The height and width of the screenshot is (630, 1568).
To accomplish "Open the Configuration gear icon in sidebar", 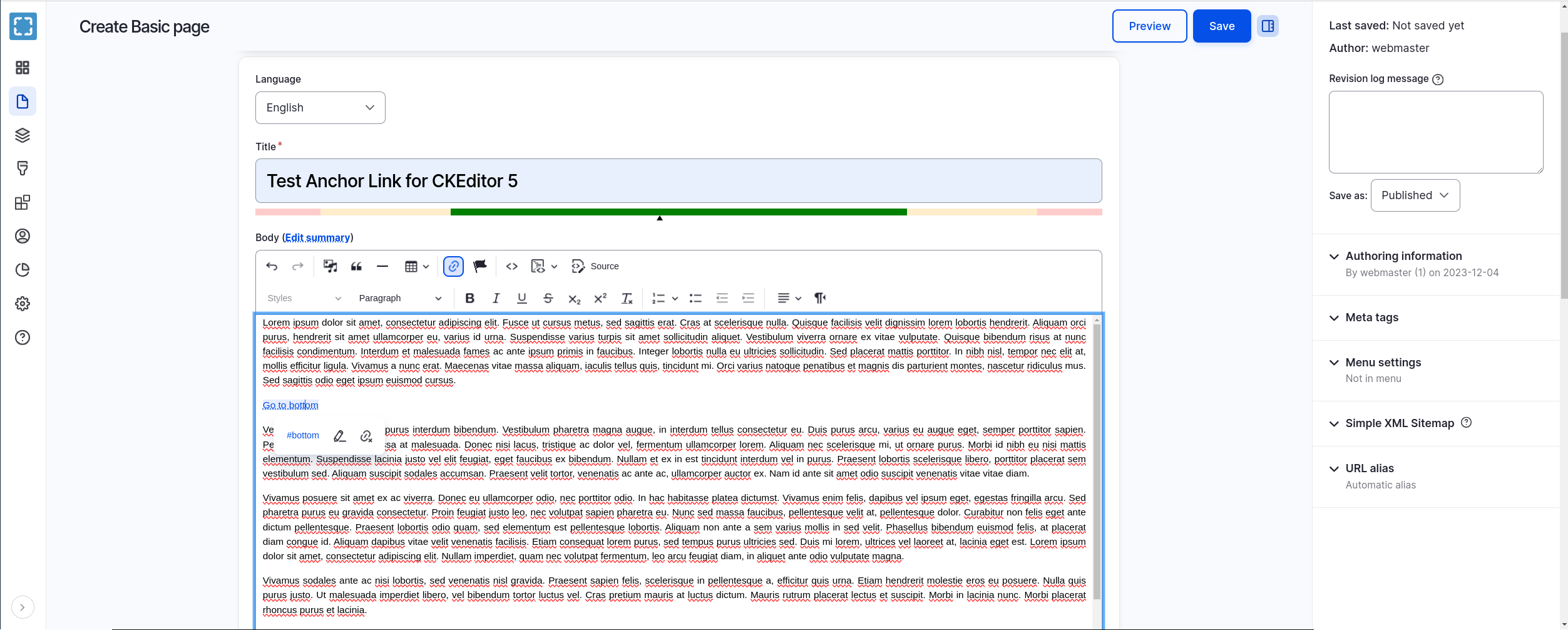I will point(23,304).
